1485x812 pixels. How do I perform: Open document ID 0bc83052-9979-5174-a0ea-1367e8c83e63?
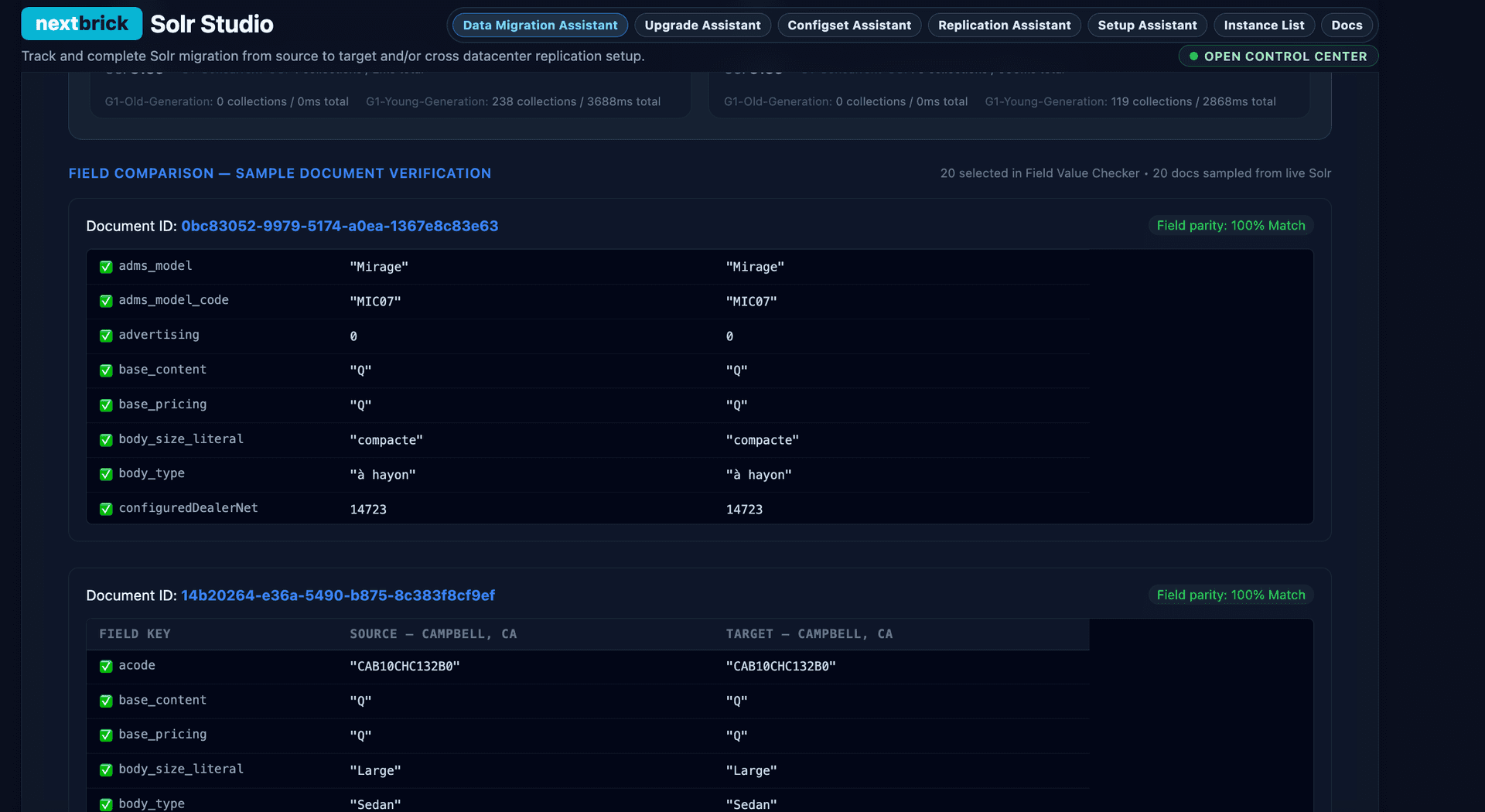(340, 226)
